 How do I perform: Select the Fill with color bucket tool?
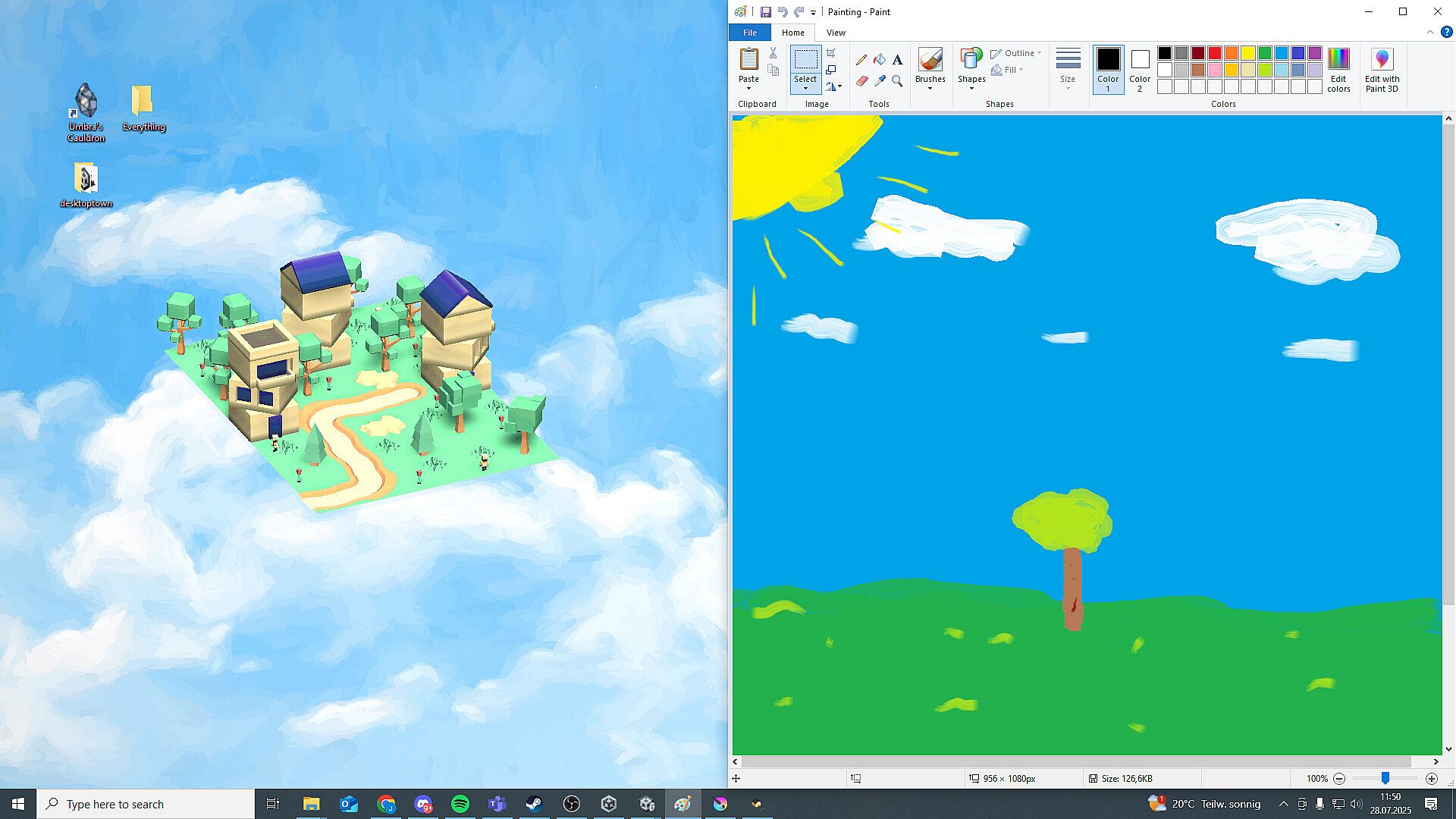coord(880,60)
